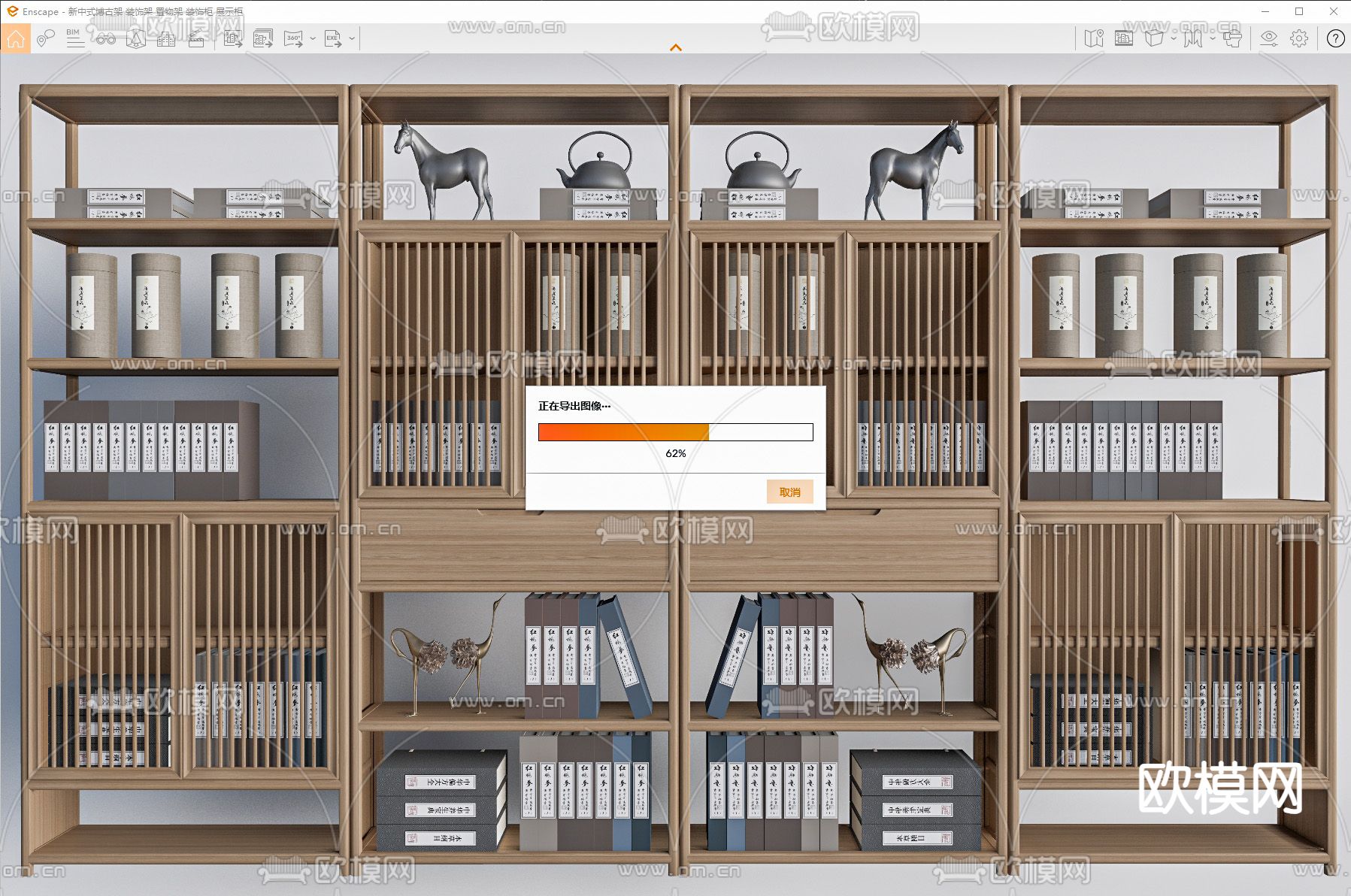Screen dimensions: 1351x896
Task: Expand the navigation mode dropdown
Action: tap(1212, 38)
